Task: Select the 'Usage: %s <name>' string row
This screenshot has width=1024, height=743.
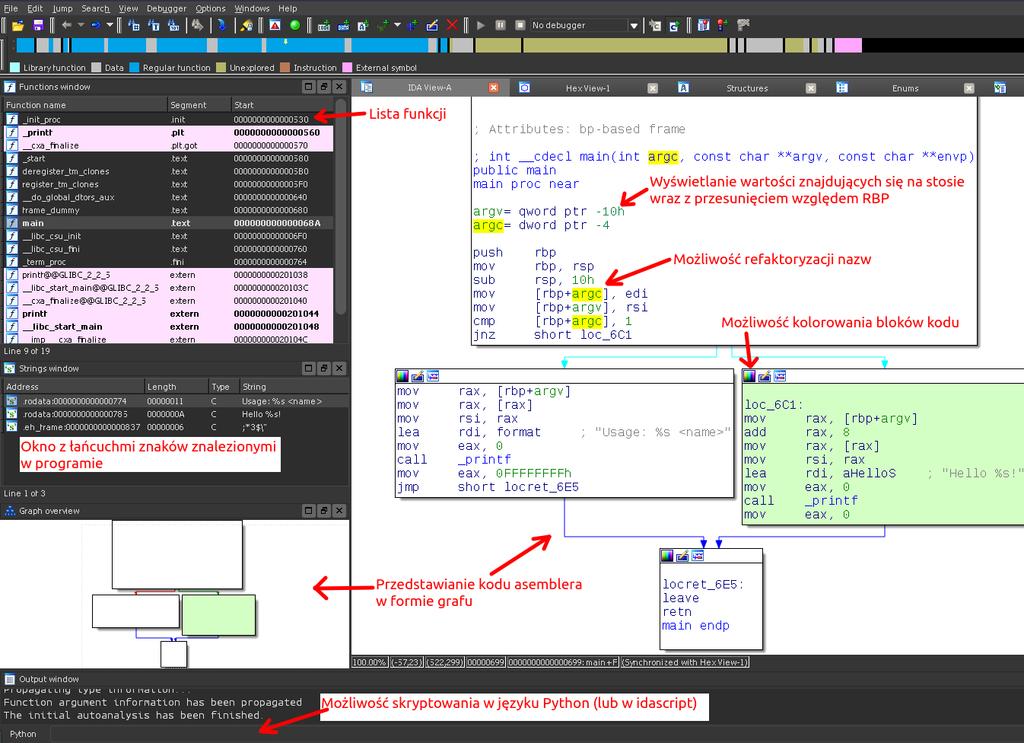Action: [175, 401]
